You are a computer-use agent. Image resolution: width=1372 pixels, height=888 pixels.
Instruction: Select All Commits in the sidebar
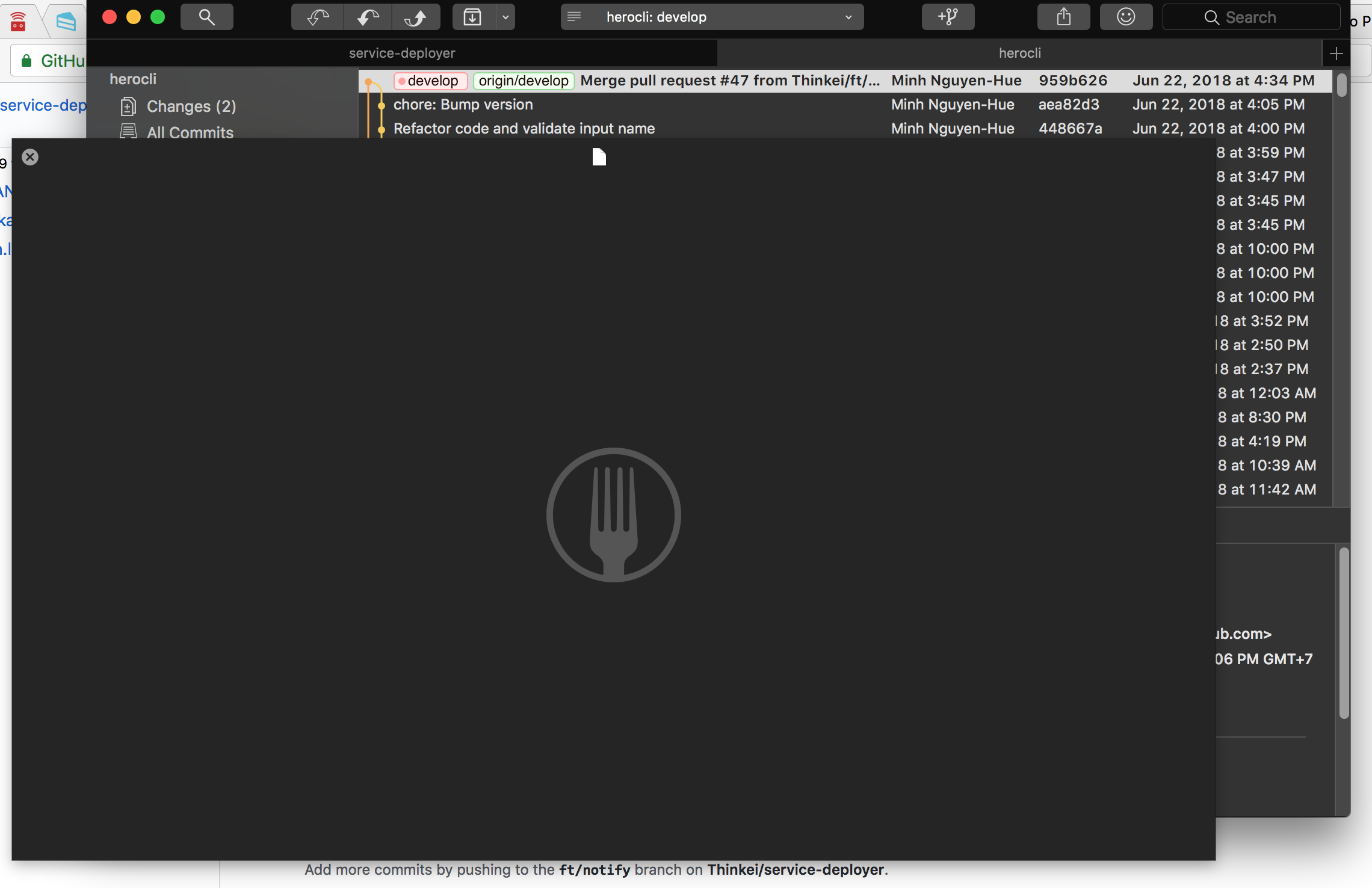tap(190, 132)
